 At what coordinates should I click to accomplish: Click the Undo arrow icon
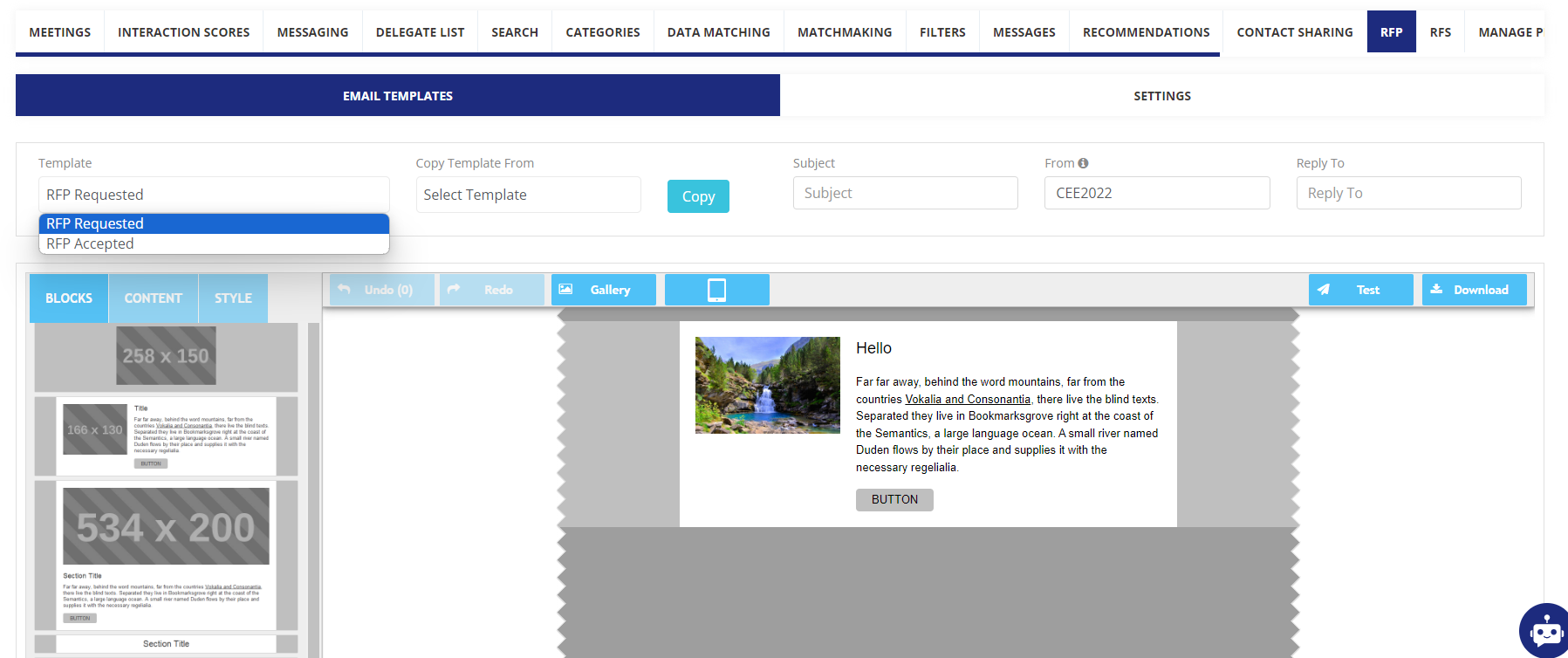pyautogui.click(x=345, y=290)
